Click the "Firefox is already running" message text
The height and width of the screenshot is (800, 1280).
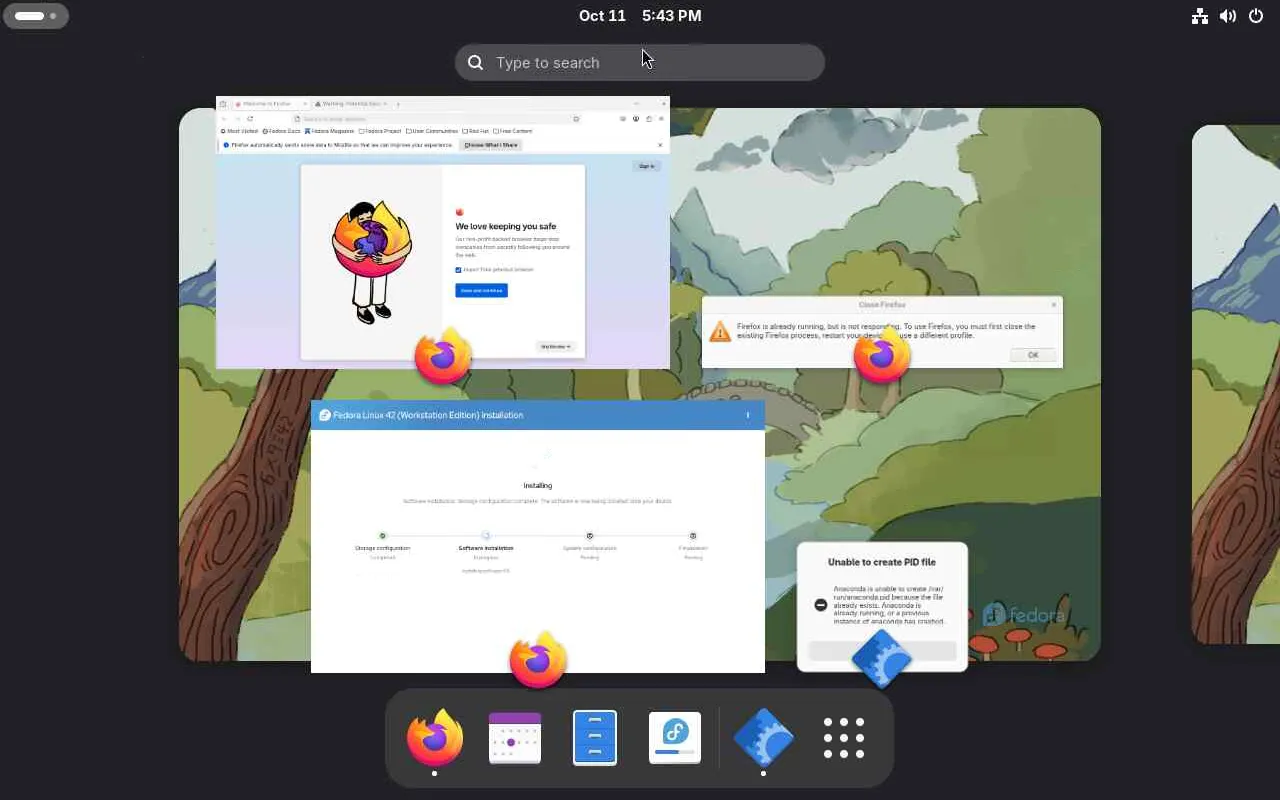point(885,331)
